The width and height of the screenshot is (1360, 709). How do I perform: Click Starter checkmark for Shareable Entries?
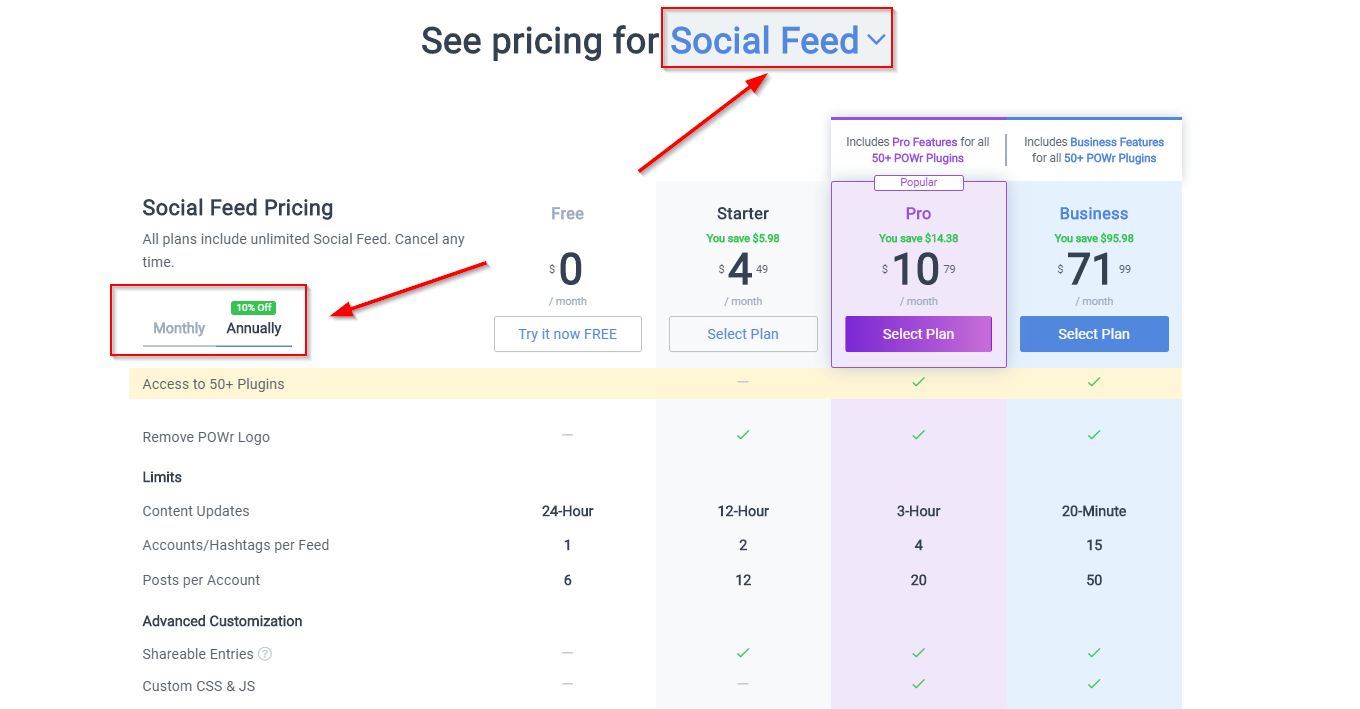743,652
